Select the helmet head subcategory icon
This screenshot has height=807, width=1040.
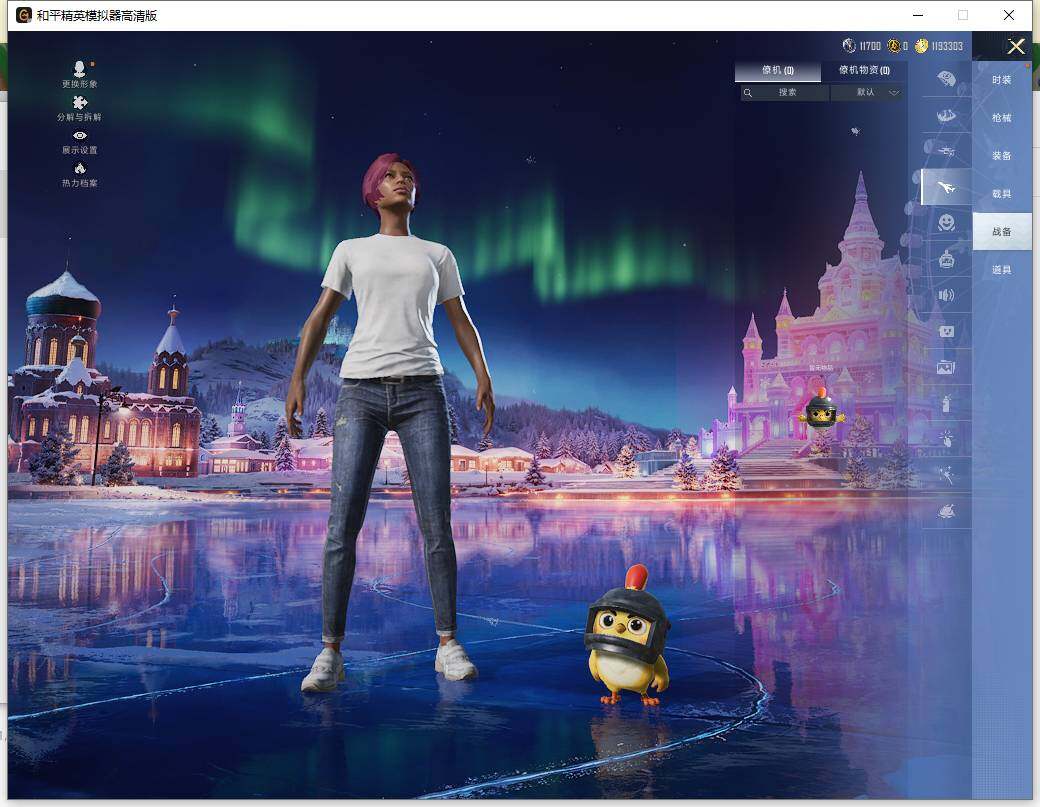pyautogui.click(x=946, y=259)
